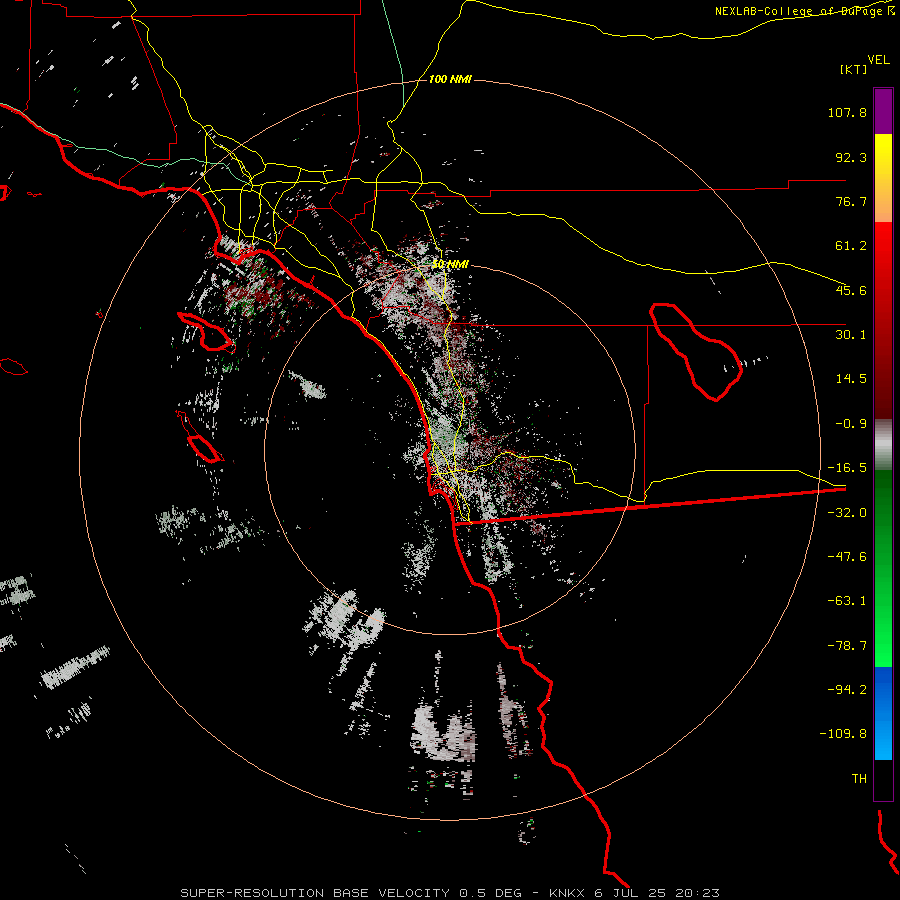
Task: Click the TH threshold label
Action: click(859, 779)
